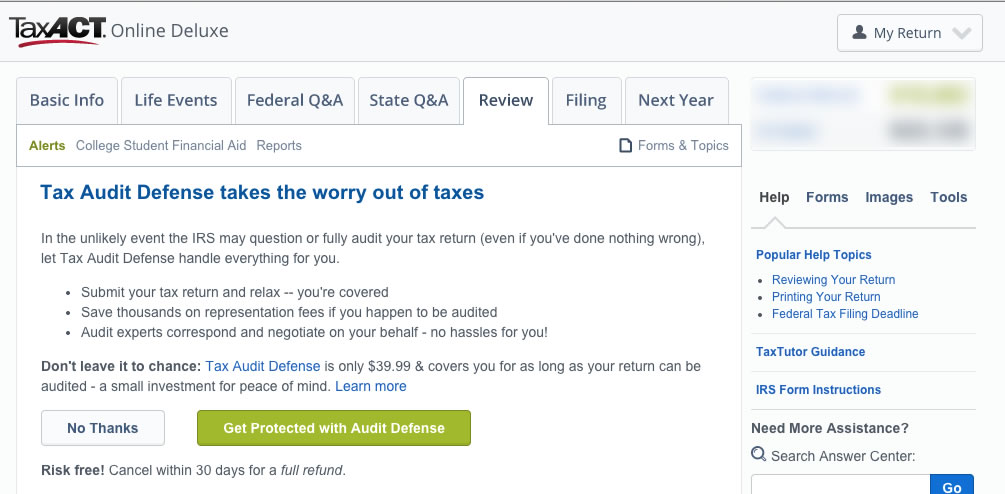This screenshot has width=1005, height=494.
Task: Switch to the Images panel tab
Action: point(889,197)
